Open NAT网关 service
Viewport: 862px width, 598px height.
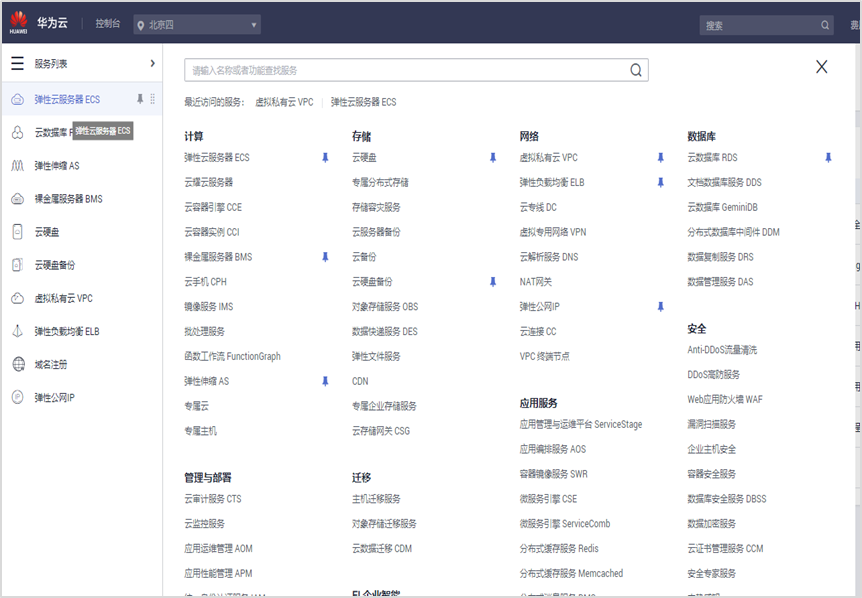535,282
